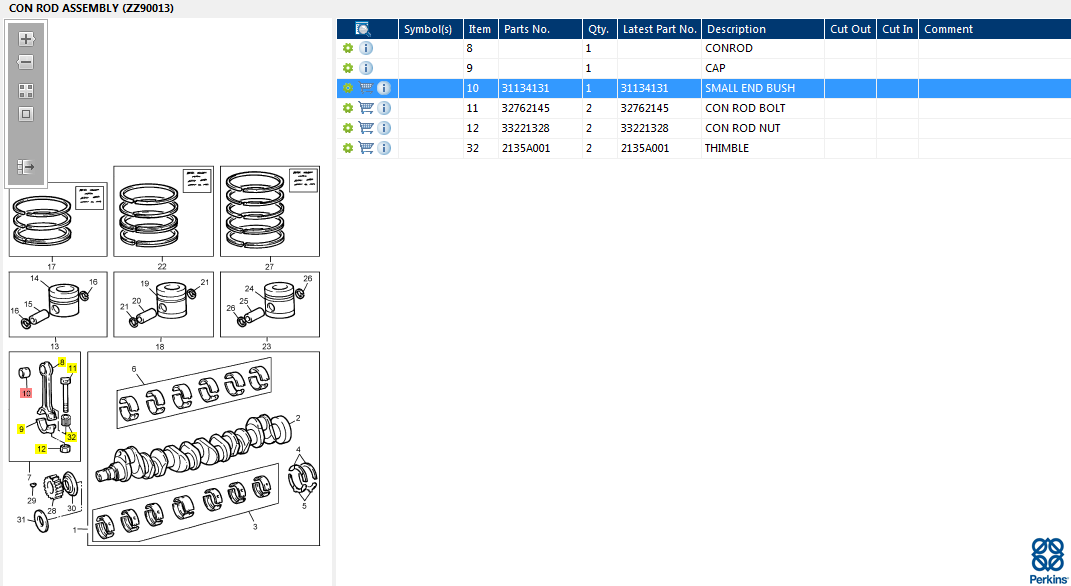This screenshot has width=1071, height=586.
Task: Select highlighted callout 10 in diagram
Action: (x=26, y=393)
